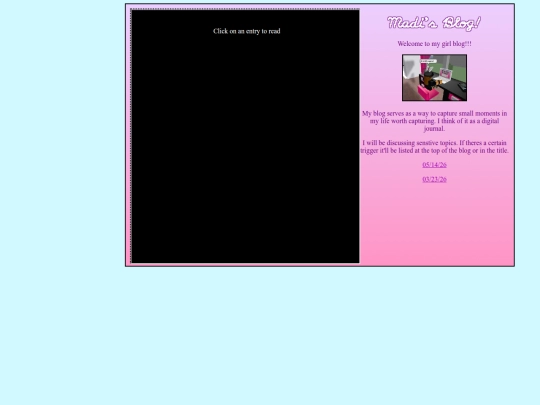
Task: Click the paragraph about sensitive topics
Action: pyautogui.click(x=434, y=147)
